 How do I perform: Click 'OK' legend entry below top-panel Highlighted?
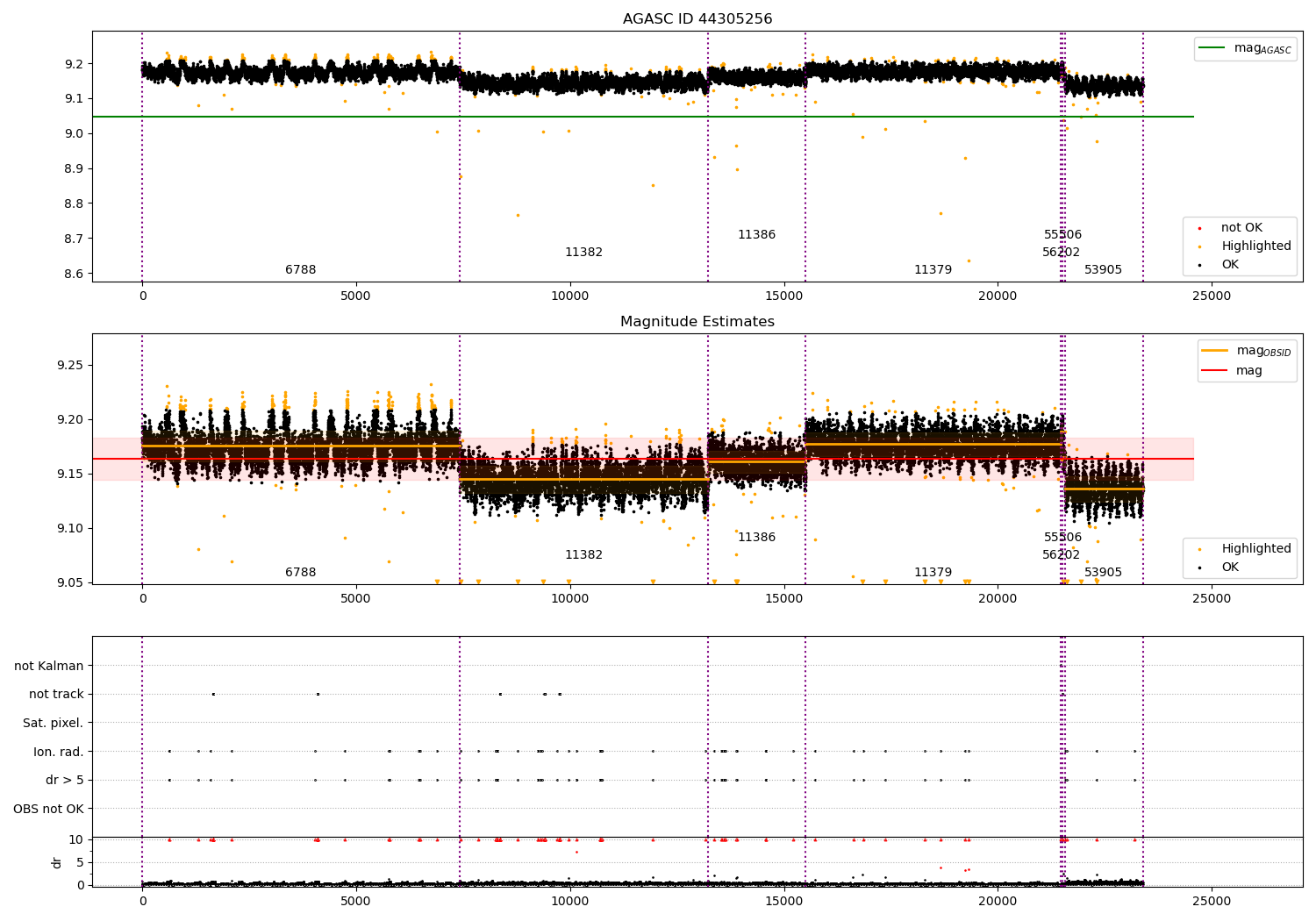coord(1230,265)
